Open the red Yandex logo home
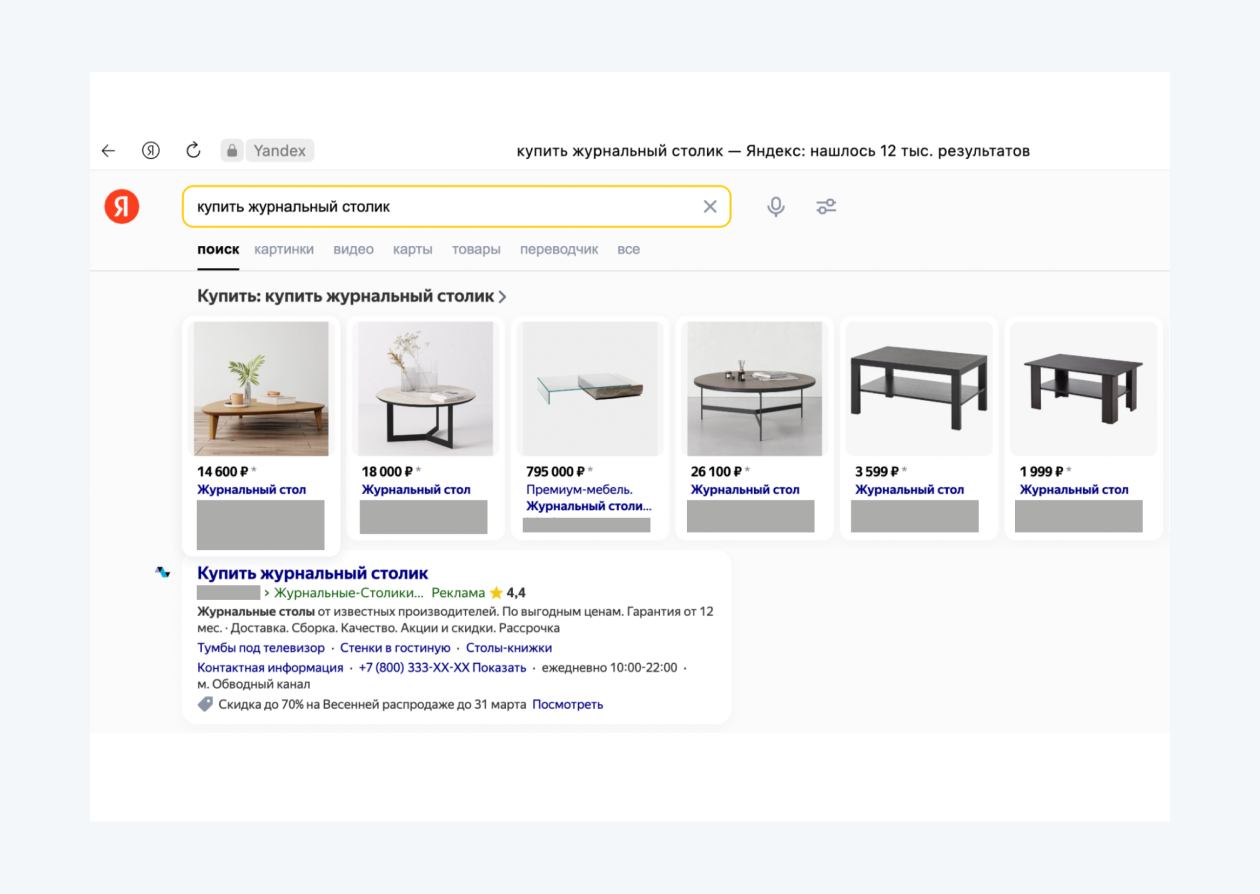This screenshot has height=894, width=1260. 122,207
